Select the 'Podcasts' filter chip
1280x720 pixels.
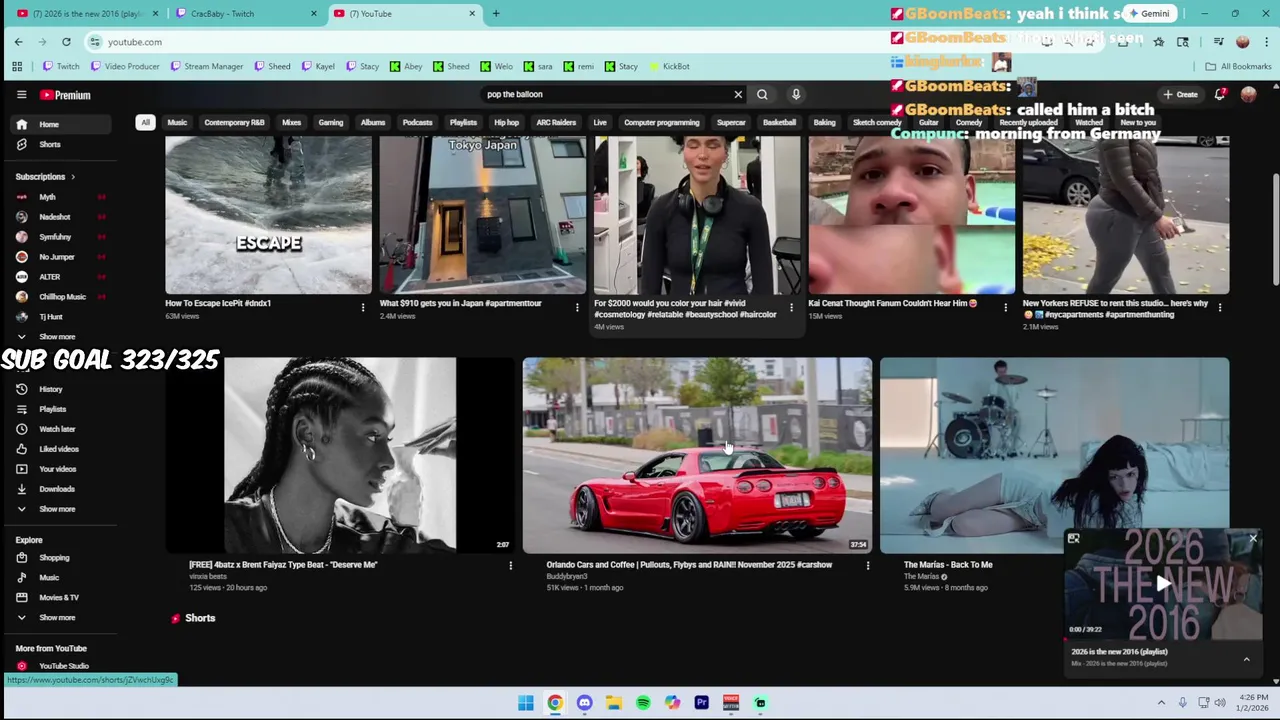pos(417,122)
